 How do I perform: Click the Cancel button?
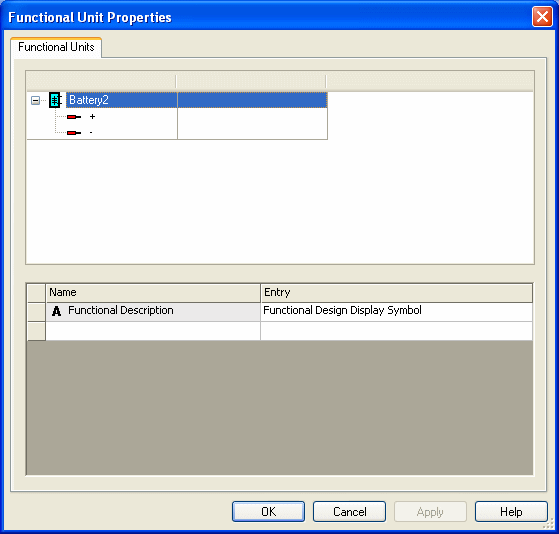coord(349,512)
